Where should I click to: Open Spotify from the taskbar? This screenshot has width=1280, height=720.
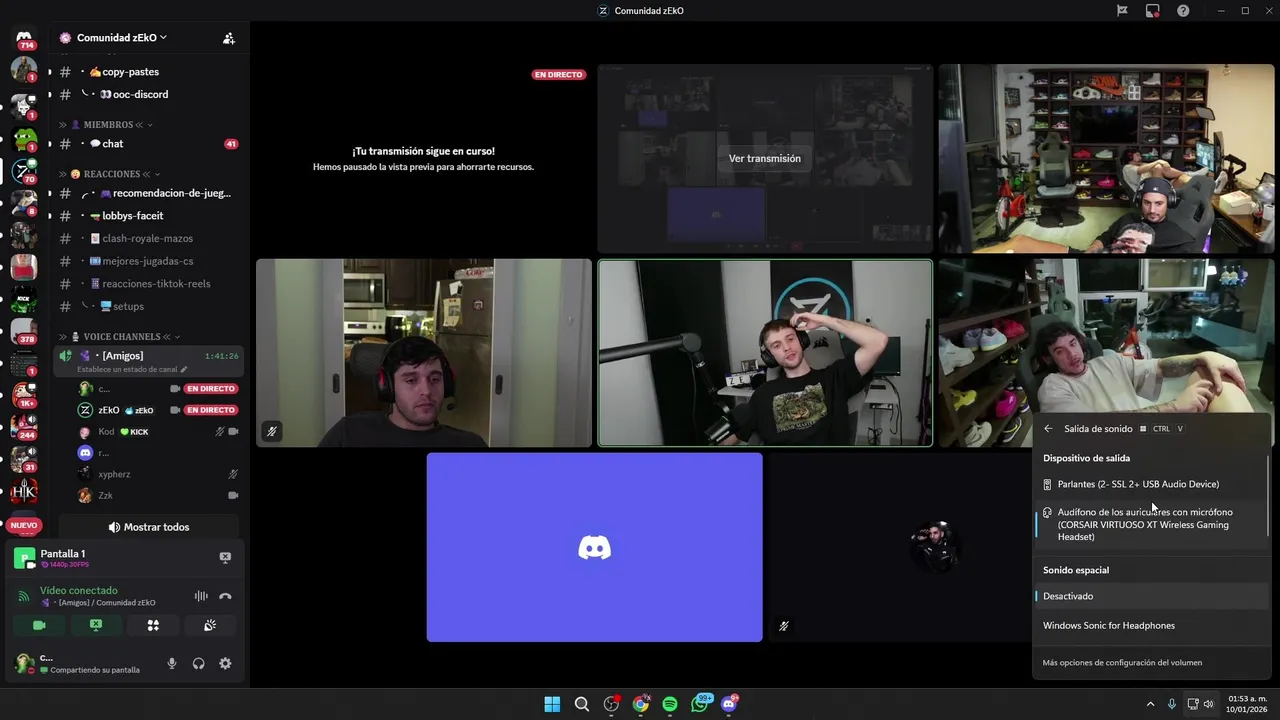670,704
